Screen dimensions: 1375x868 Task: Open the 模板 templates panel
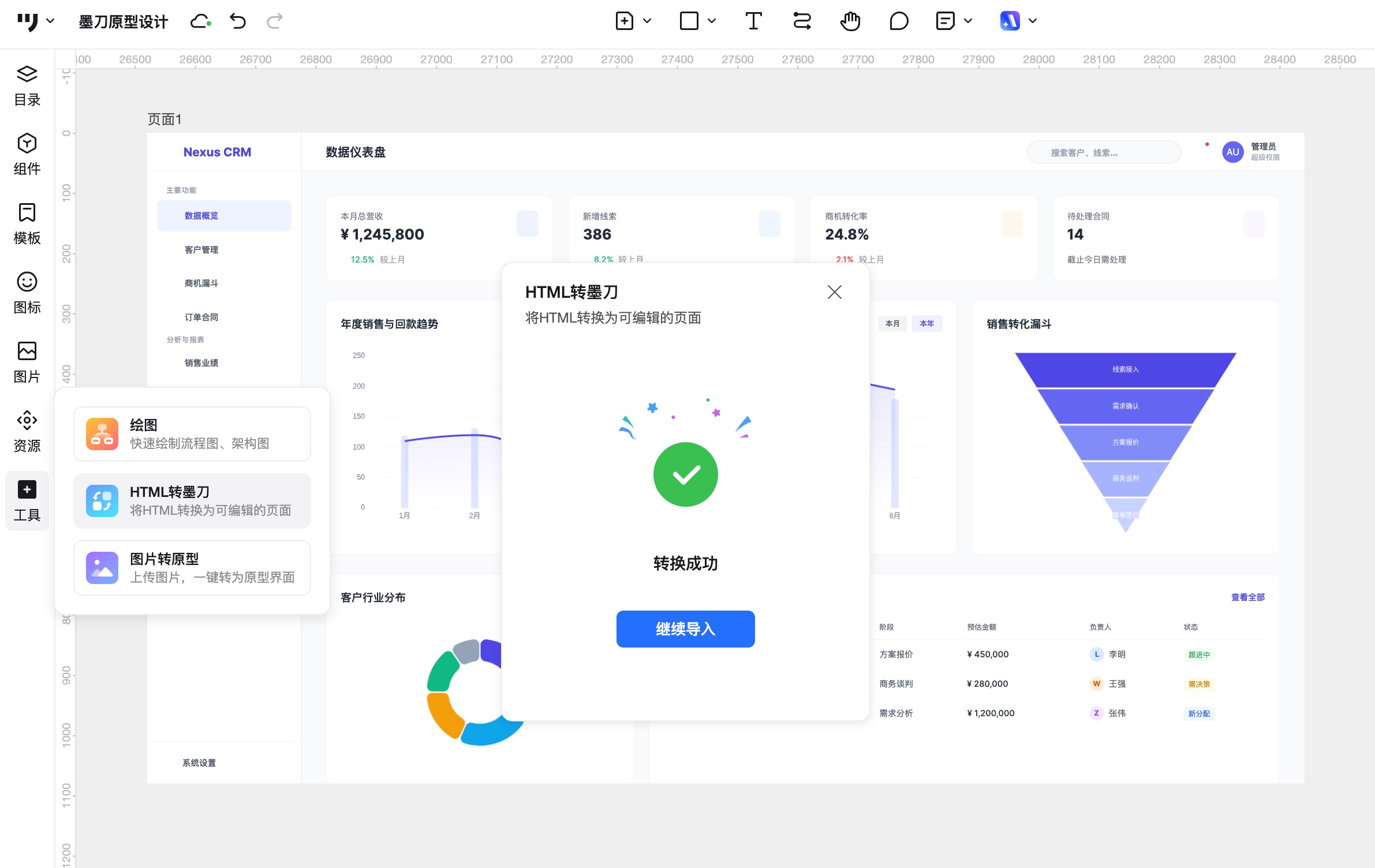[x=27, y=224]
